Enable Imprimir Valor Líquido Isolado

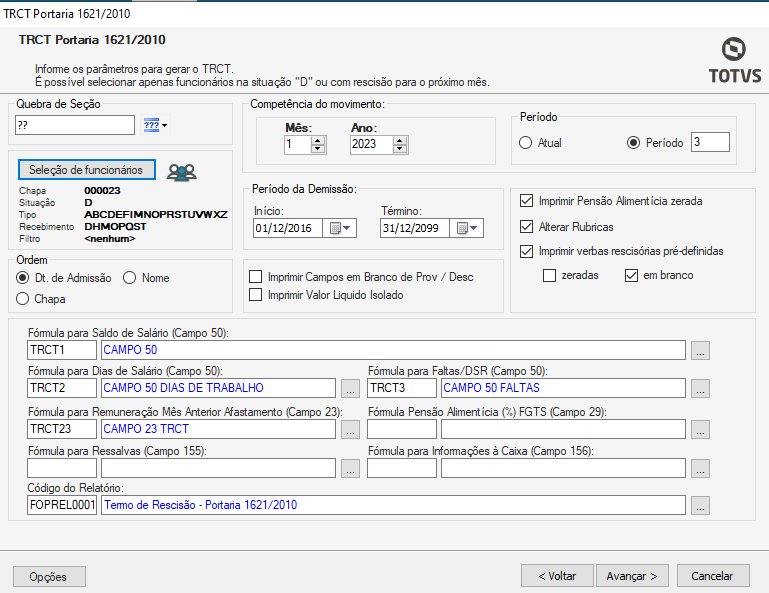coord(257,295)
